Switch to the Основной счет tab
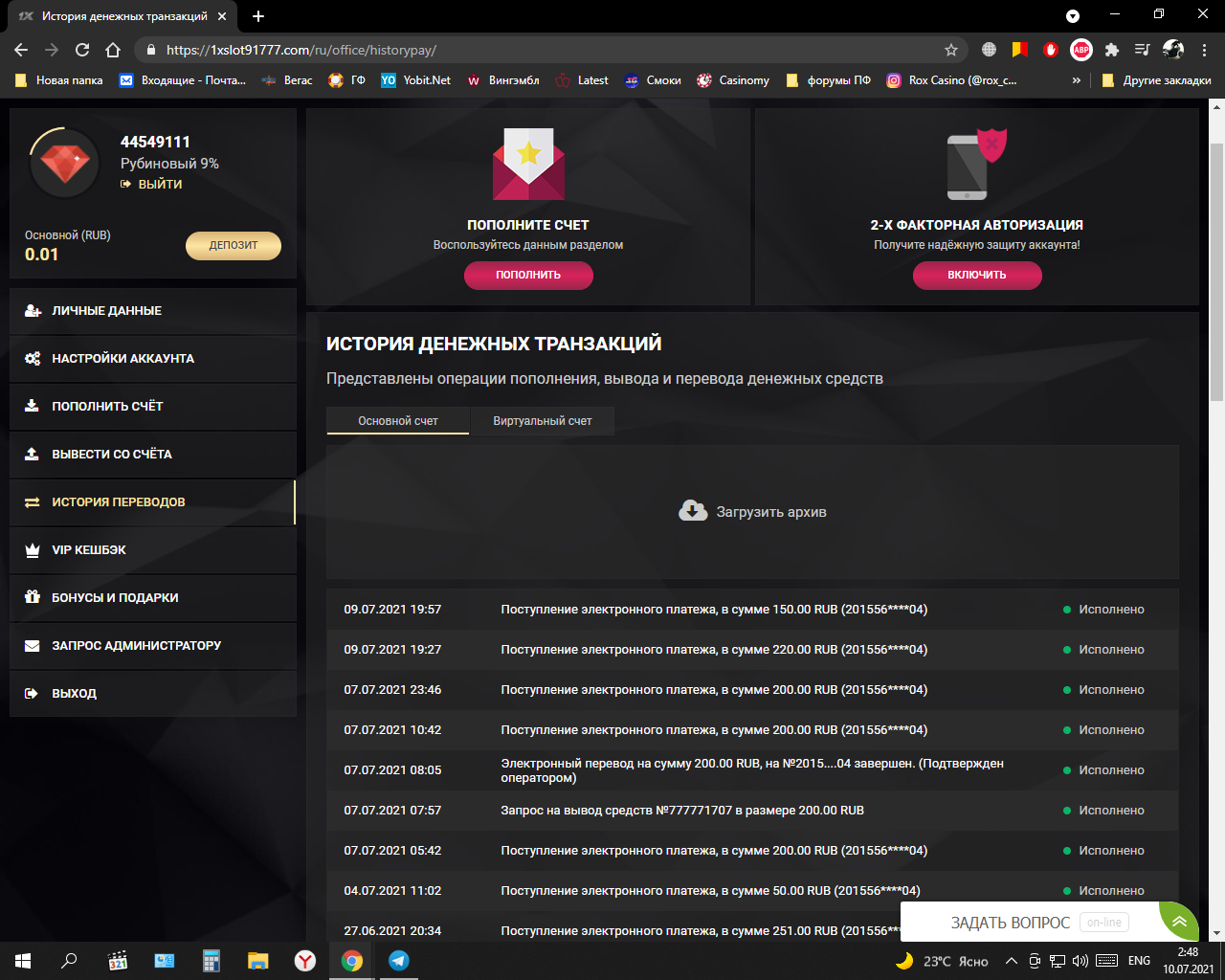 click(398, 421)
